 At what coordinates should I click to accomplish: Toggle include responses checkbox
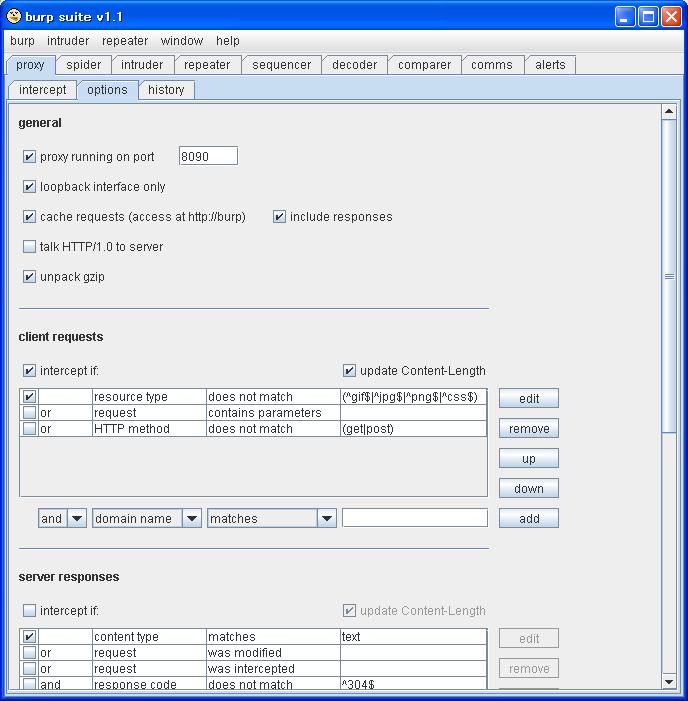click(x=279, y=217)
